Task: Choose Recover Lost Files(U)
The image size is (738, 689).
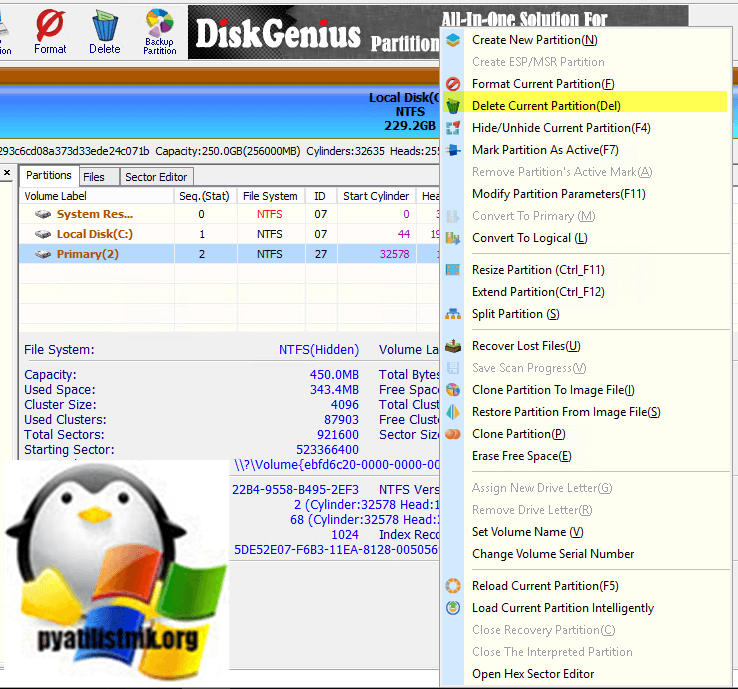Action: [x=526, y=346]
